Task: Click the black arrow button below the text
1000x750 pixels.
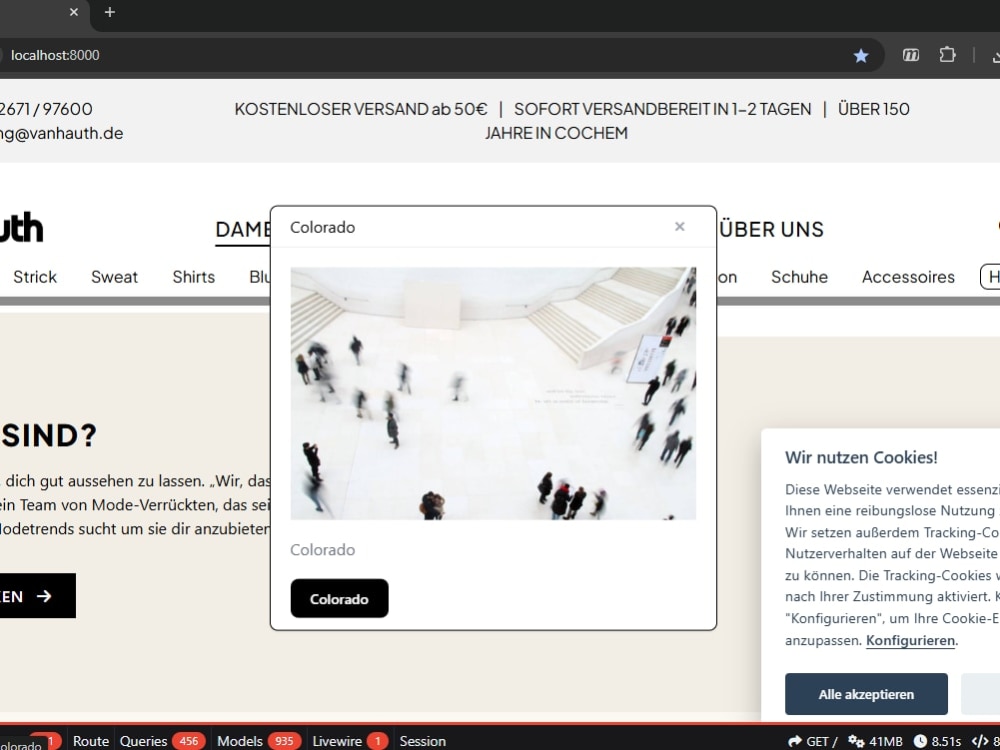Action: pyautogui.click(x=38, y=596)
